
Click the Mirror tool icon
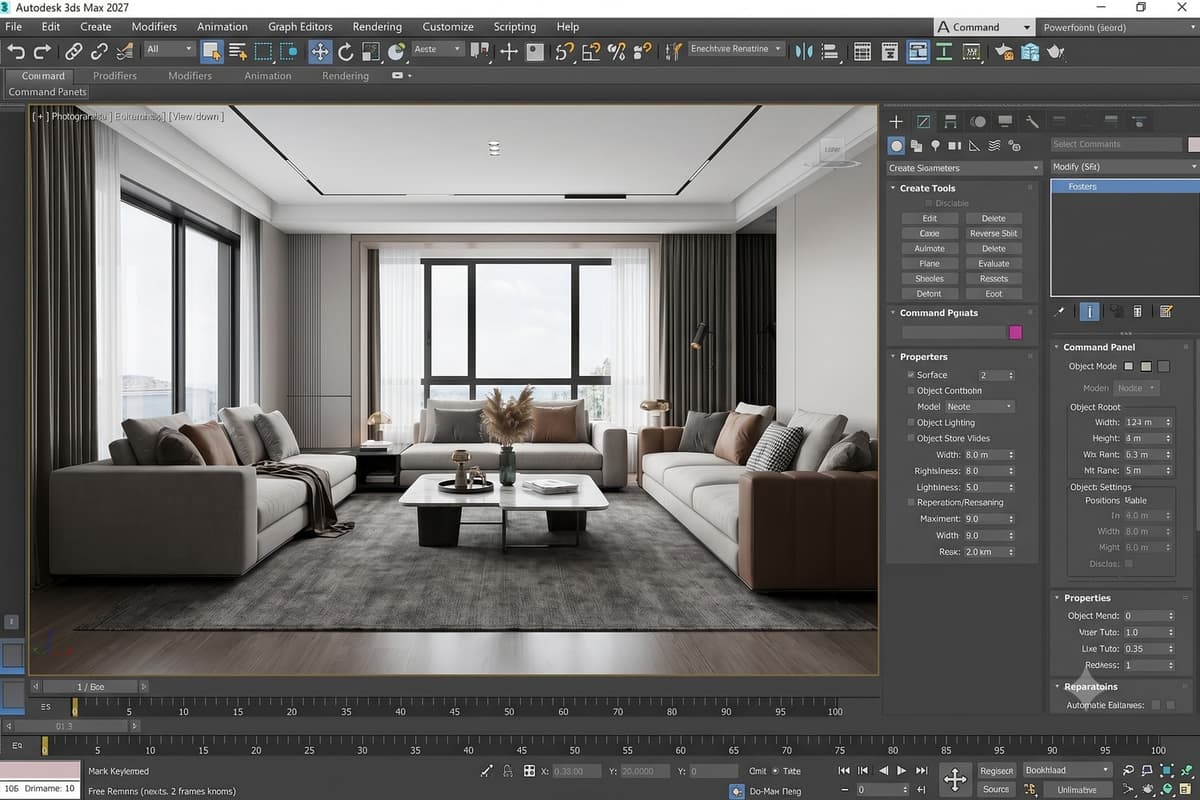(x=806, y=51)
